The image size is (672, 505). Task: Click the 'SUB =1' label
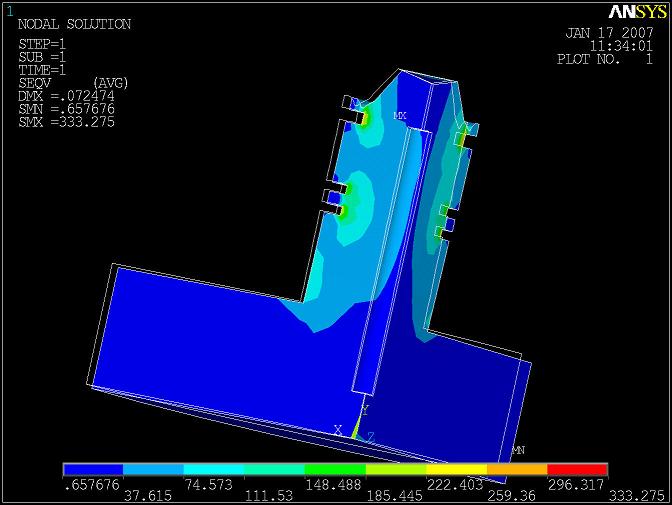tap(42, 57)
